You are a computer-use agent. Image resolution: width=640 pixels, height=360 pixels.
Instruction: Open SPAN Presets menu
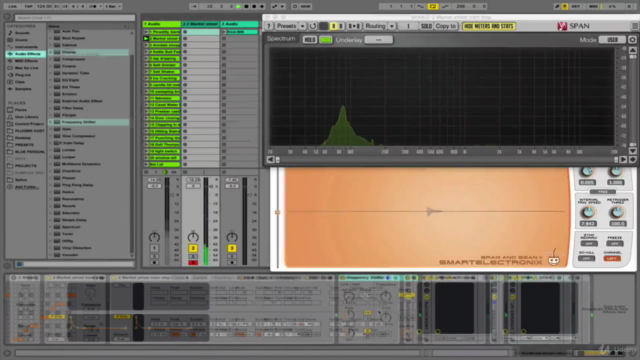(x=287, y=26)
